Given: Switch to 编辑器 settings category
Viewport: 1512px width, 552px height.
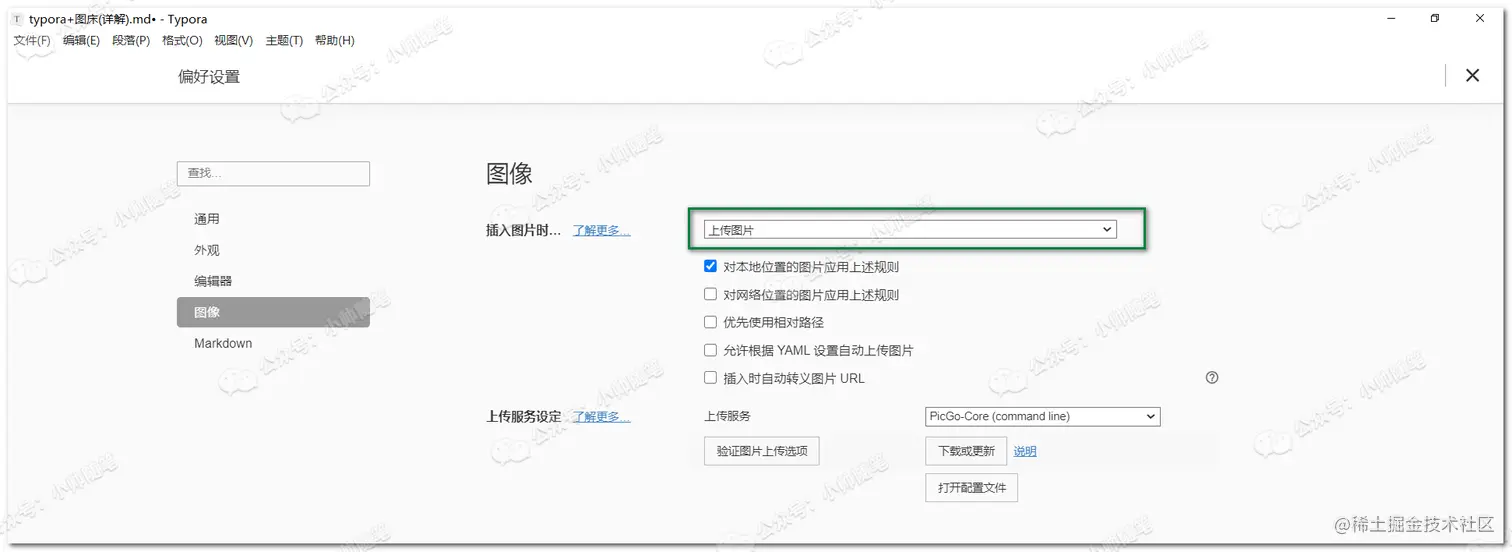Looking at the screenshot, I should click(273, 281).
